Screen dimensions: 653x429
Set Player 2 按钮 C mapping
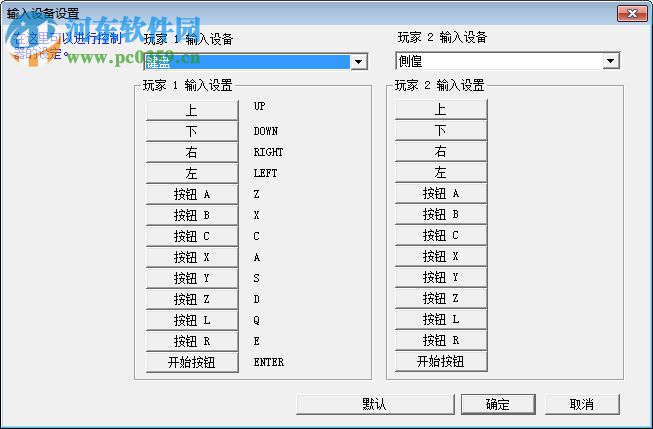441,235
